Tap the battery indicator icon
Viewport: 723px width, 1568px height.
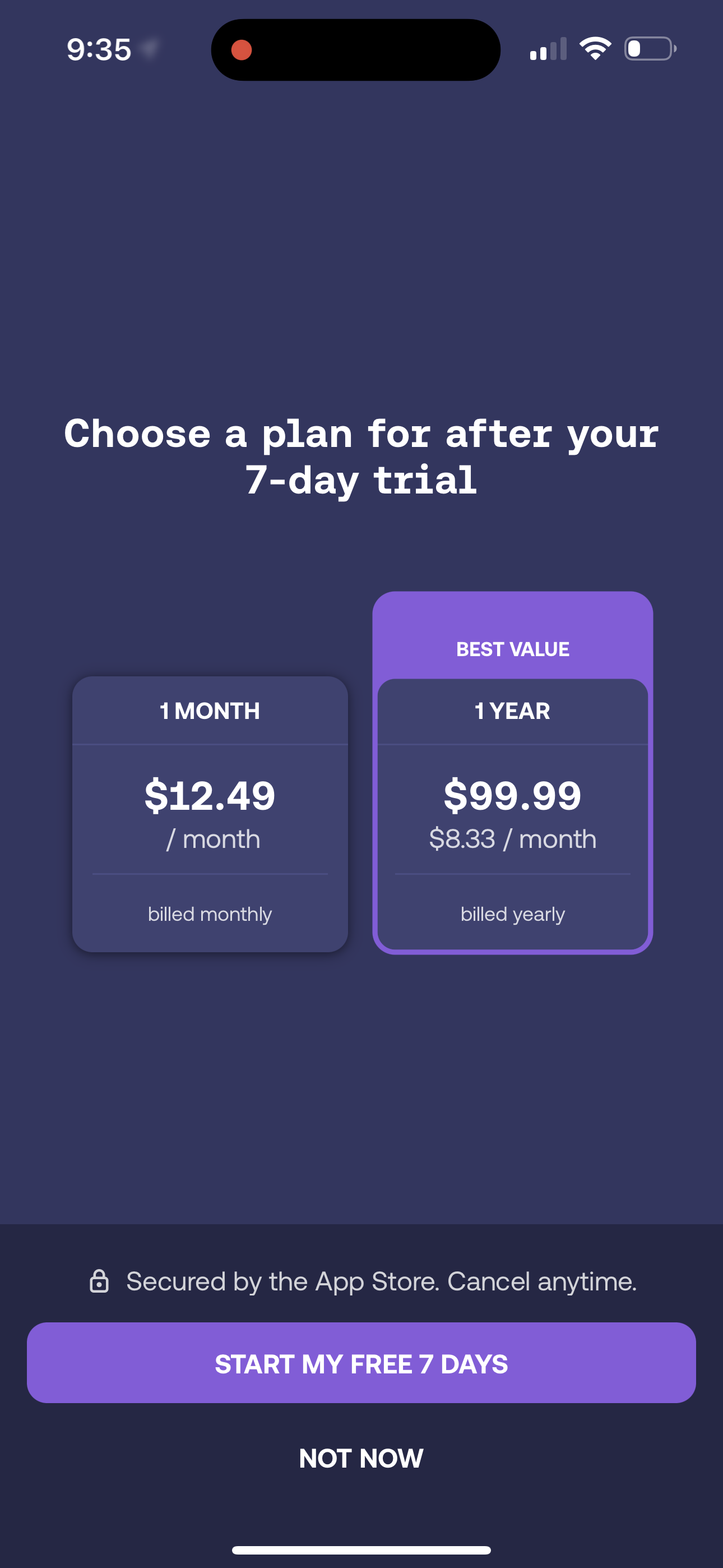pyautogui.click(x=650, y=49)
